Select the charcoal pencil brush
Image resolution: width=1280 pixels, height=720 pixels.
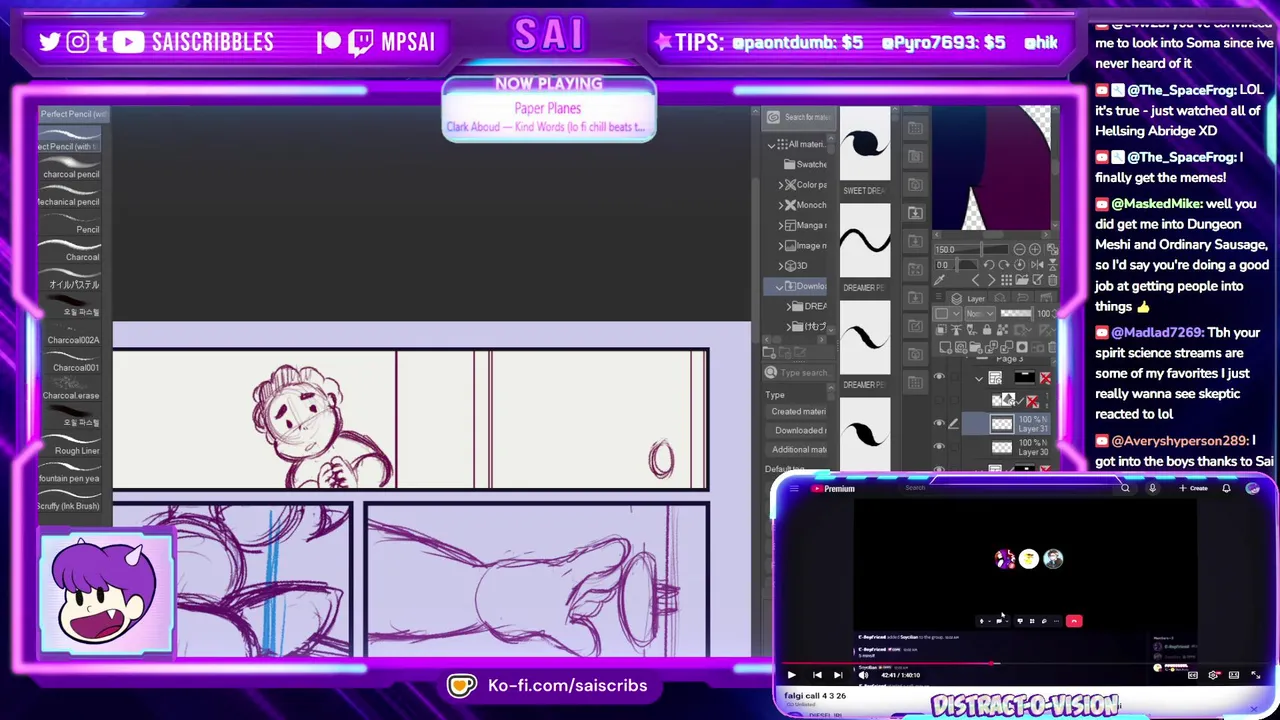click(x=70, y=167)
